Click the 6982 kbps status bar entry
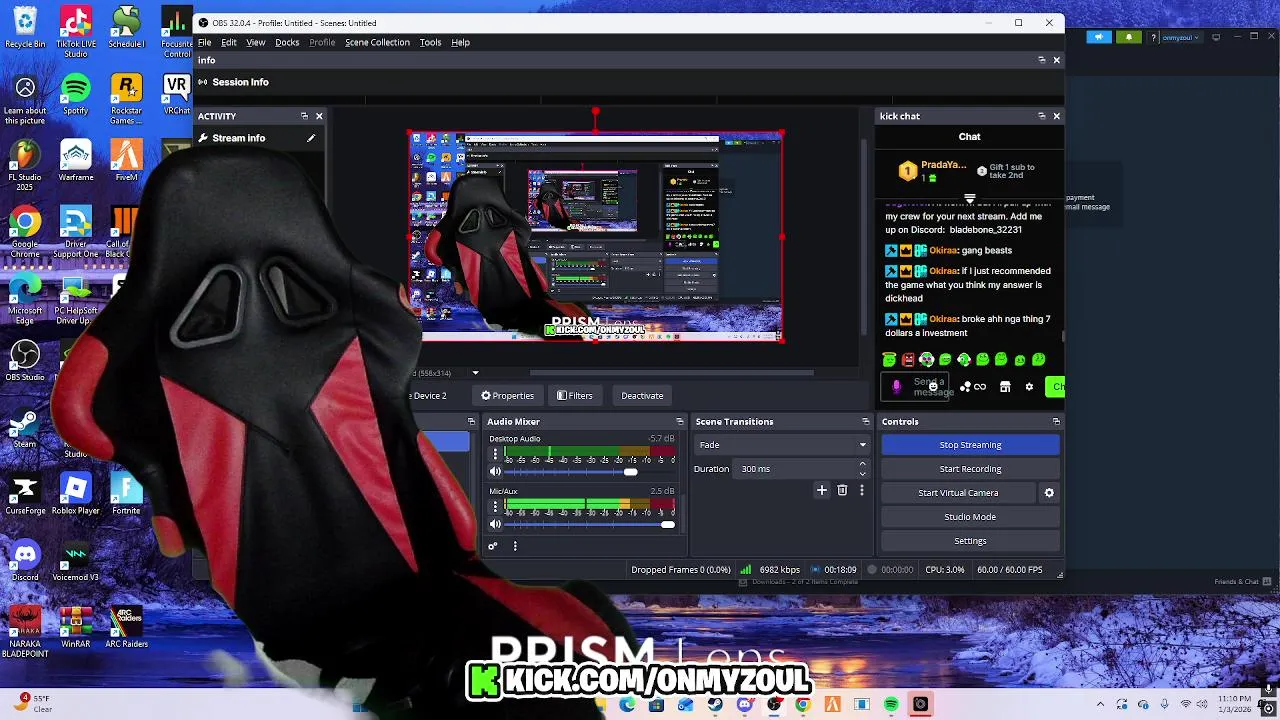This screenshot has width=1280, height=720. pyautogui.click(x=779, y=570)
